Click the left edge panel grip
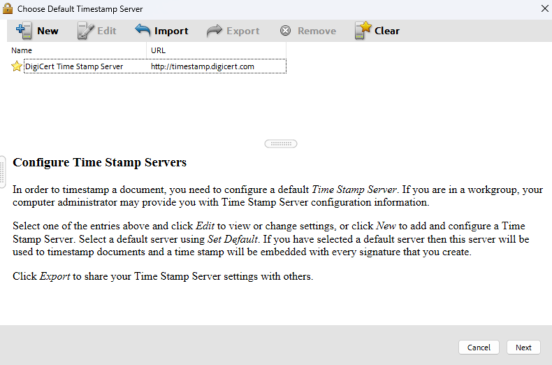This screenshot has height=365, width=552. tap(2, 172)
